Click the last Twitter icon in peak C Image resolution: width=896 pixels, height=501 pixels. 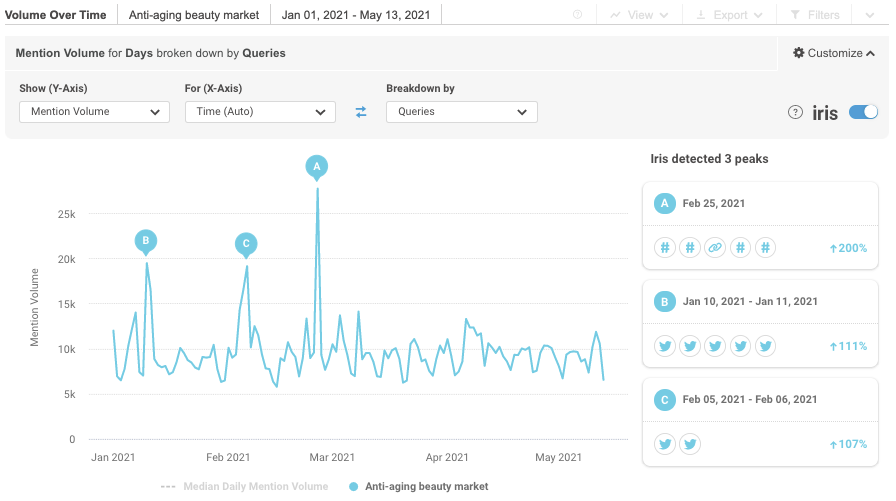pyautogui.click(x=689, y=444)
